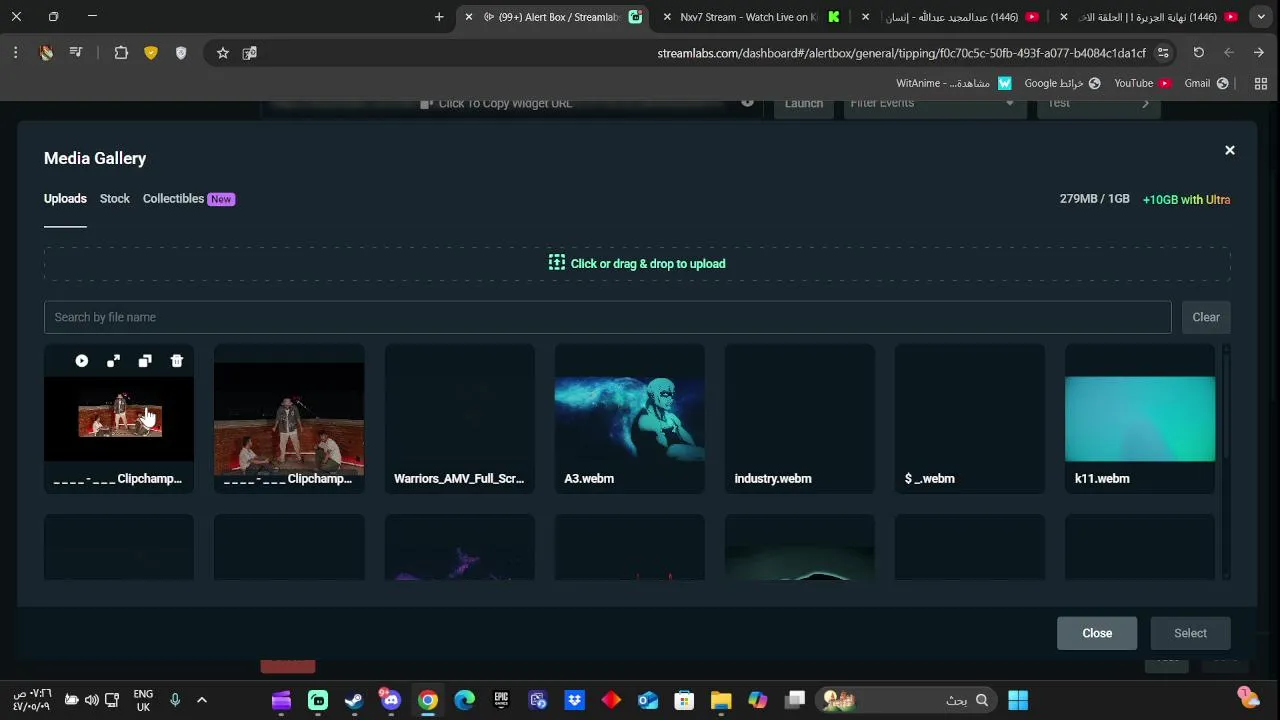This screenshot has height=720, width=1280.
Task: Open the Collectibles tab
Action: (188, 199)
